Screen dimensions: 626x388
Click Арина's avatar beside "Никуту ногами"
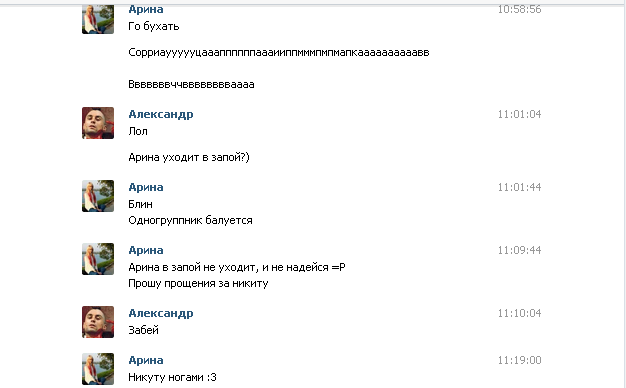pyautogui.click(x=98, y=369)
